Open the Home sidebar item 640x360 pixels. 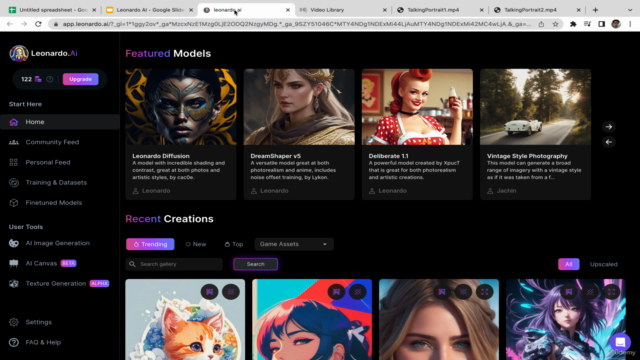pyautogui.click(x=60, y=122)
